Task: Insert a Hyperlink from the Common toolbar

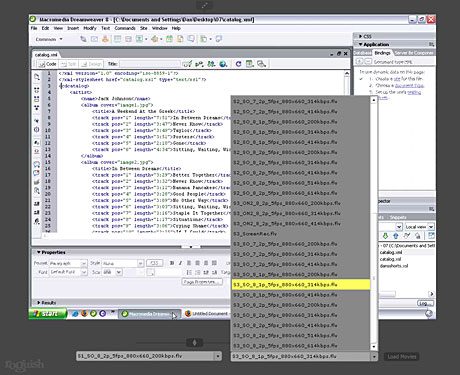Action: 83,39
